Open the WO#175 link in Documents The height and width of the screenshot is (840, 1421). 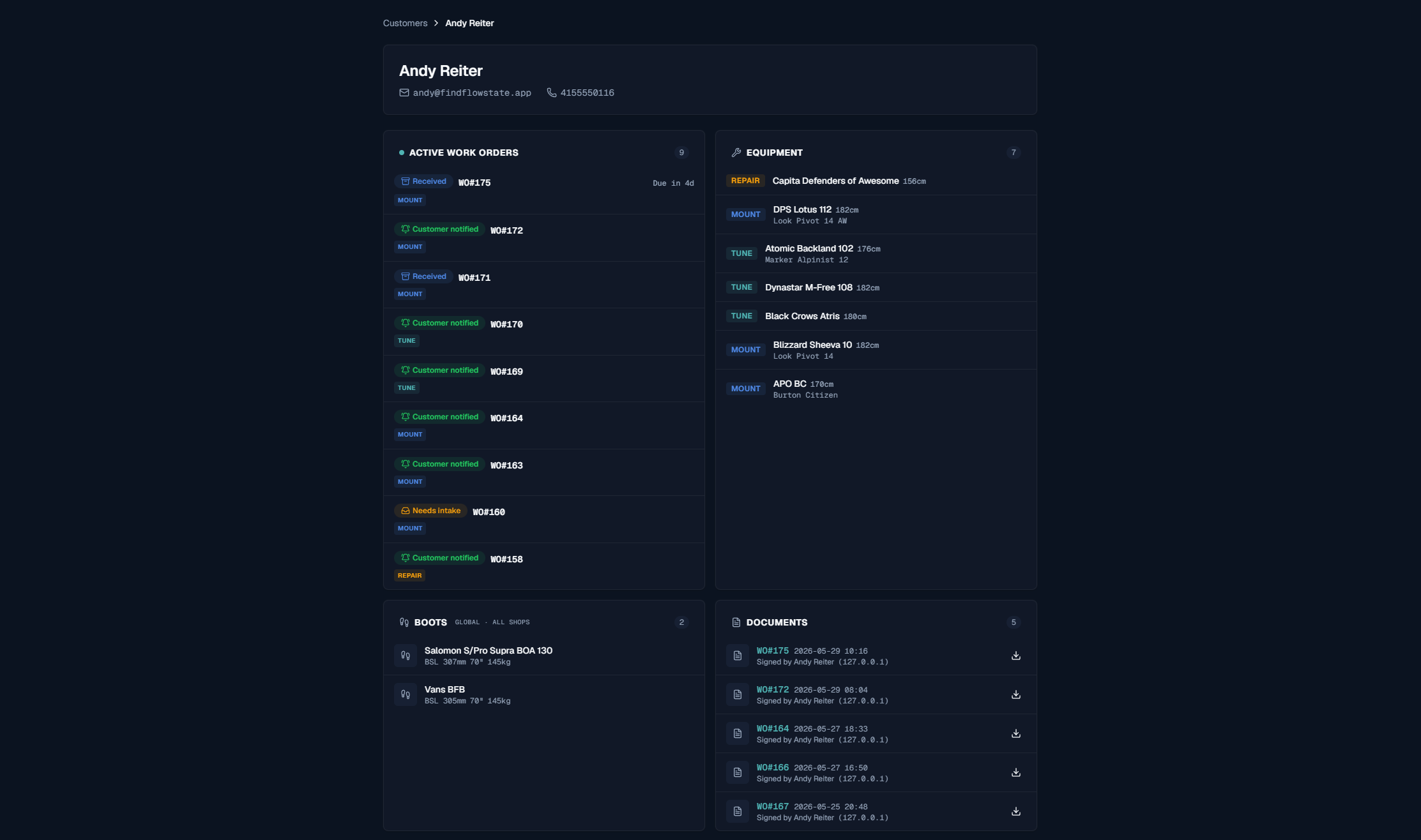click(x=772, y=651)
